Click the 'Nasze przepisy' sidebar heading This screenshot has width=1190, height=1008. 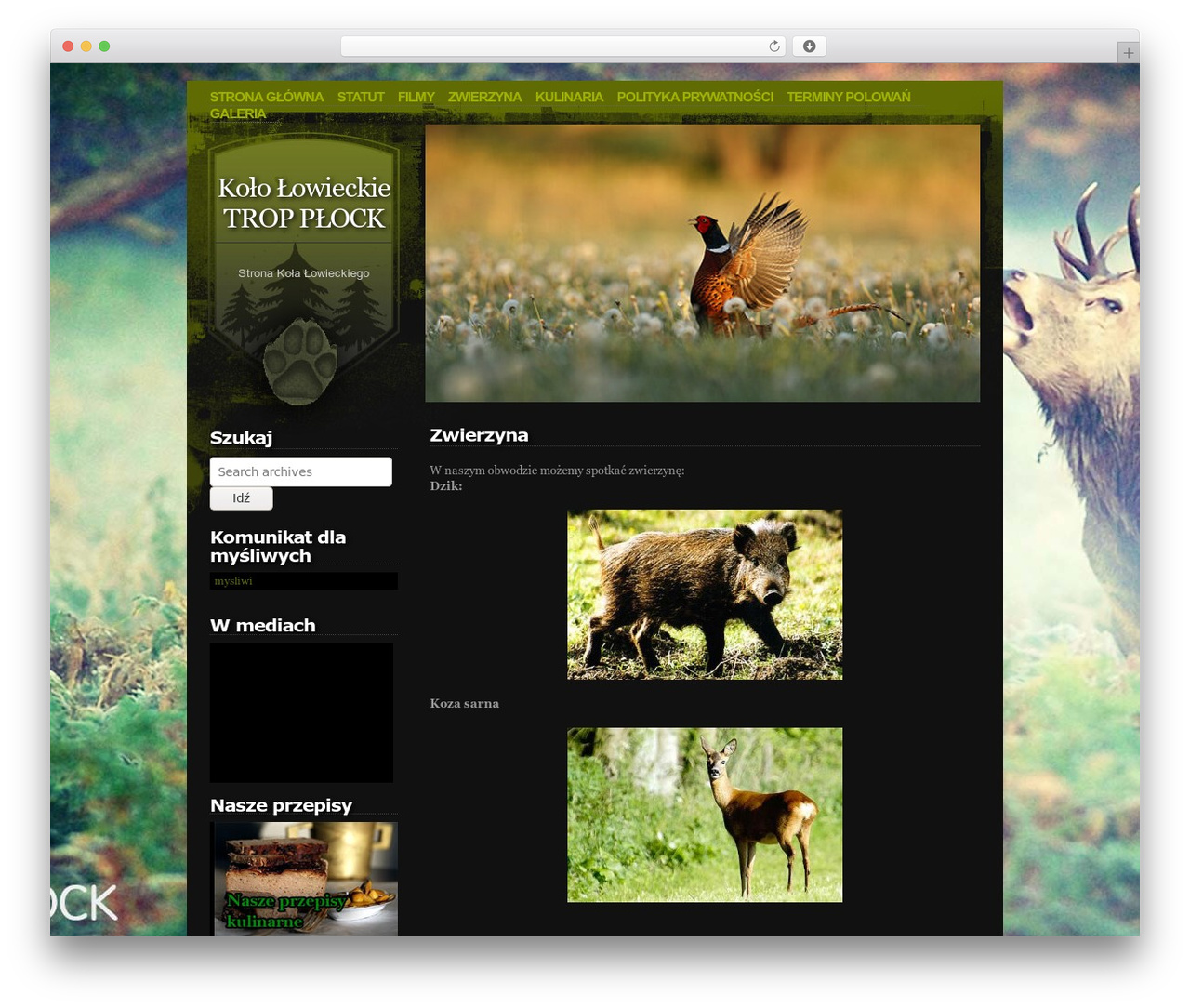click(x=282, y=805)
